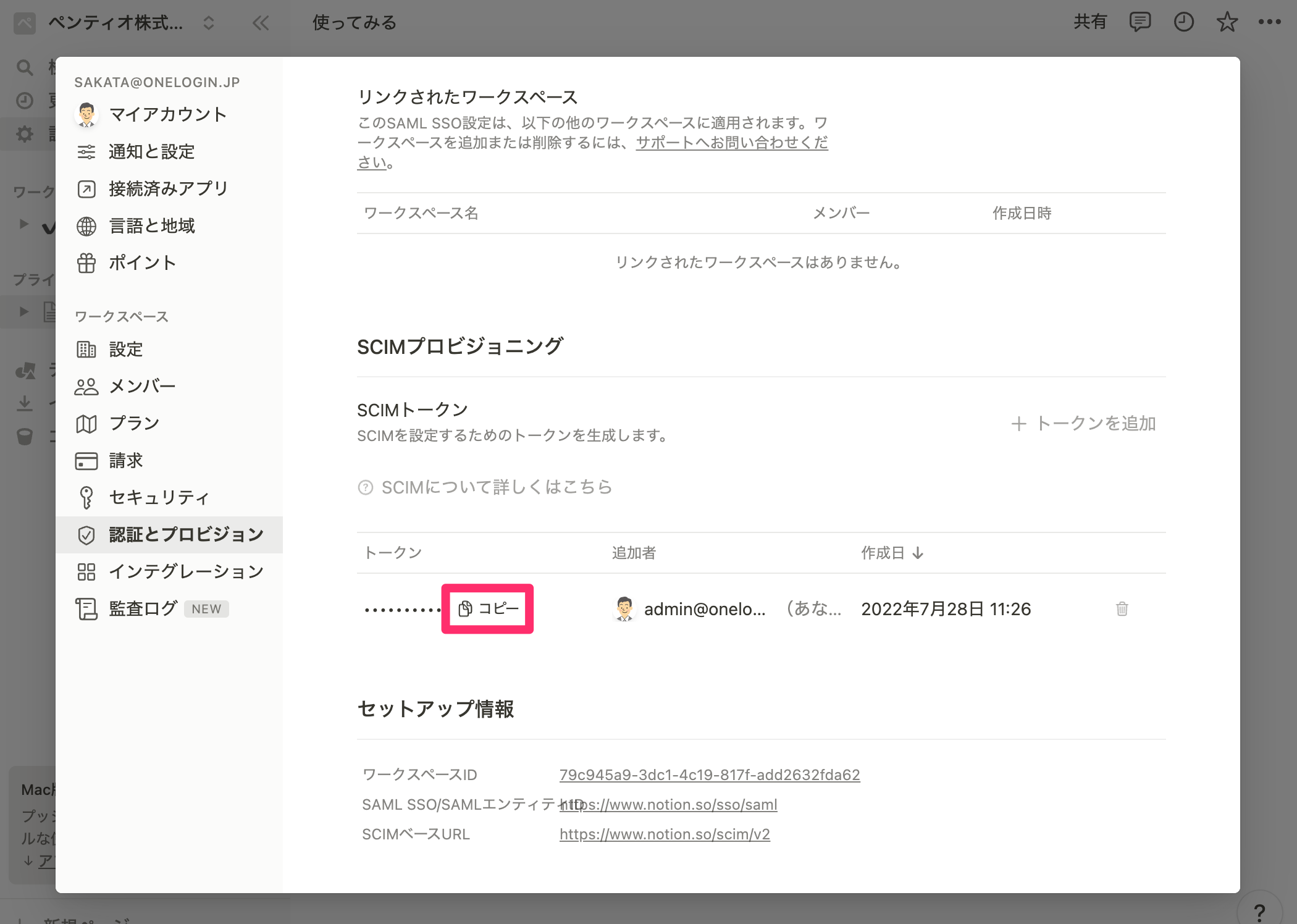The width and height of the screenshot is (1297, 924).
Task: Click the SCIMベースURL link
Action: point(665,834)
